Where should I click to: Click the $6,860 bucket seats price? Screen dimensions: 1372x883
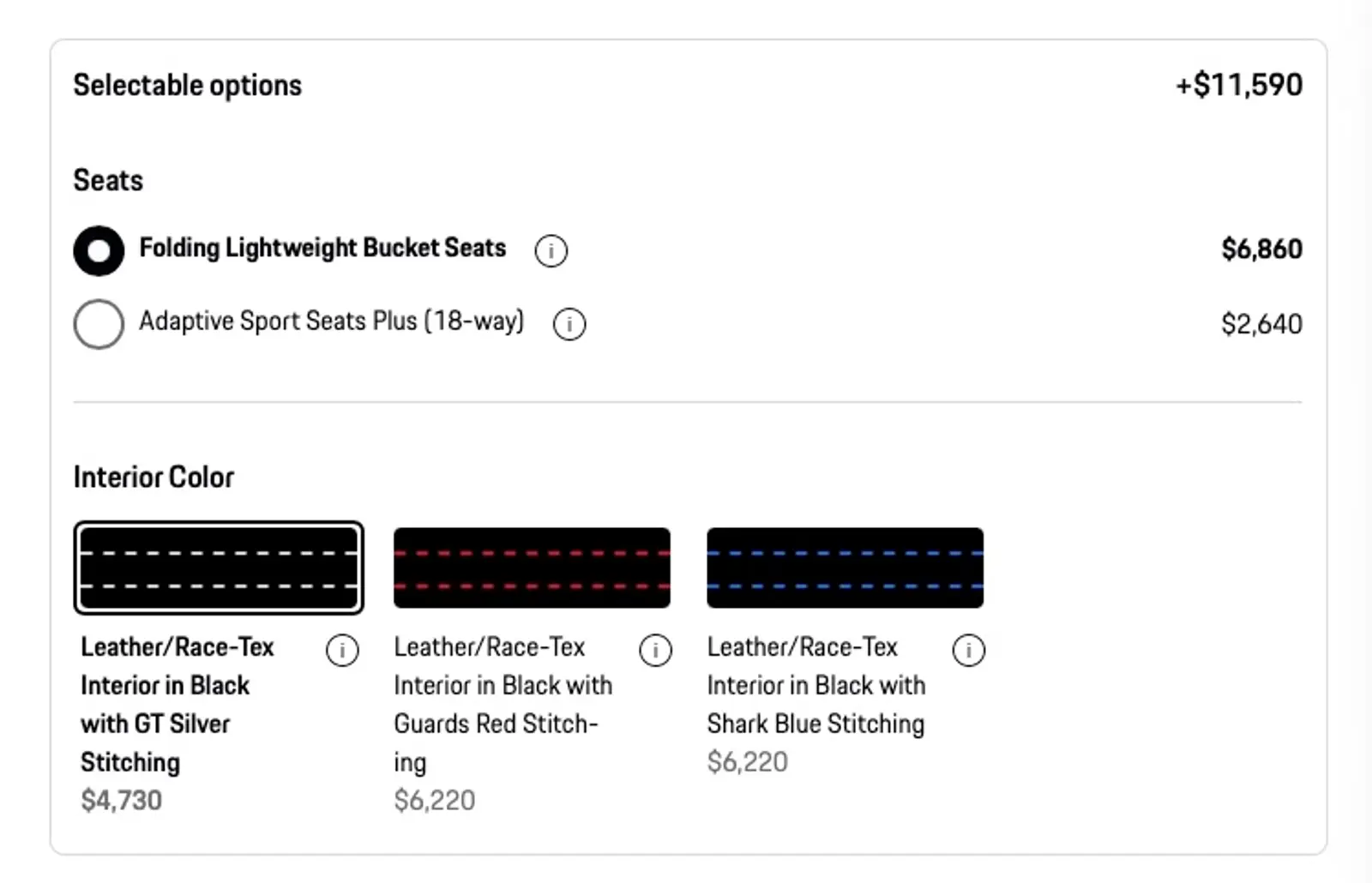coord(1261,249)
